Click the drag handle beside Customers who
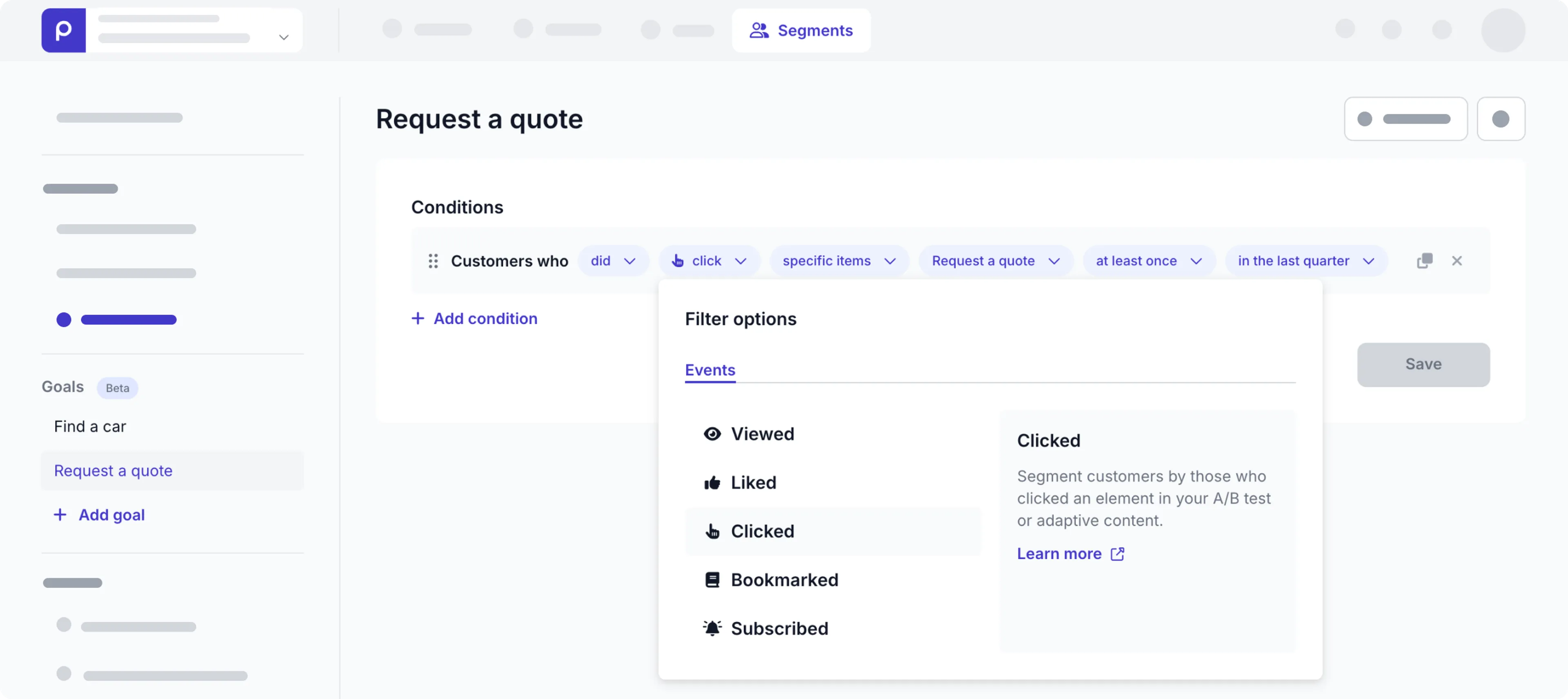Screen dimensions: 1568x699 tap(433, 261)
